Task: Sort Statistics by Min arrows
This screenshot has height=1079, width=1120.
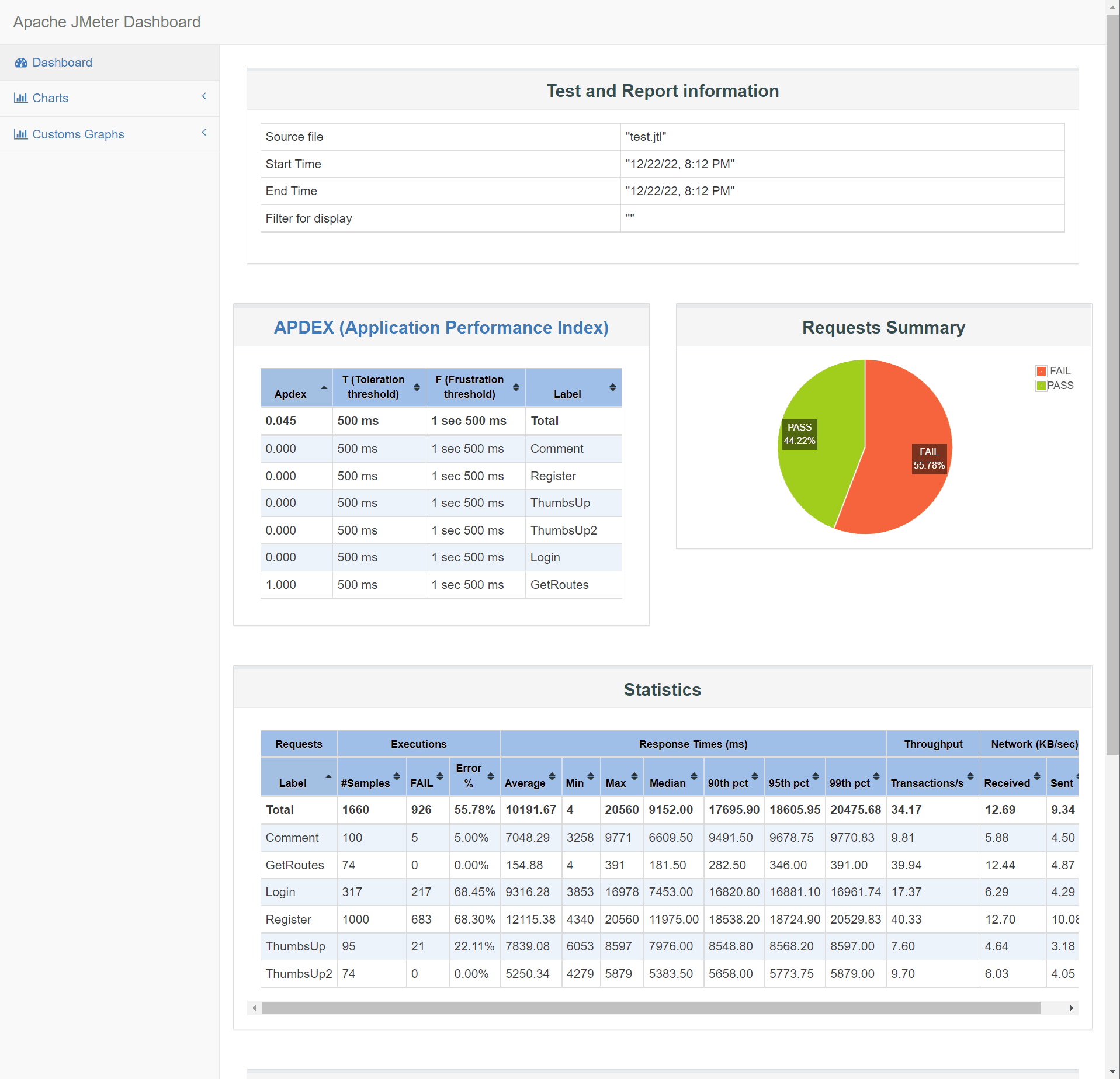Action: point(591,776)
